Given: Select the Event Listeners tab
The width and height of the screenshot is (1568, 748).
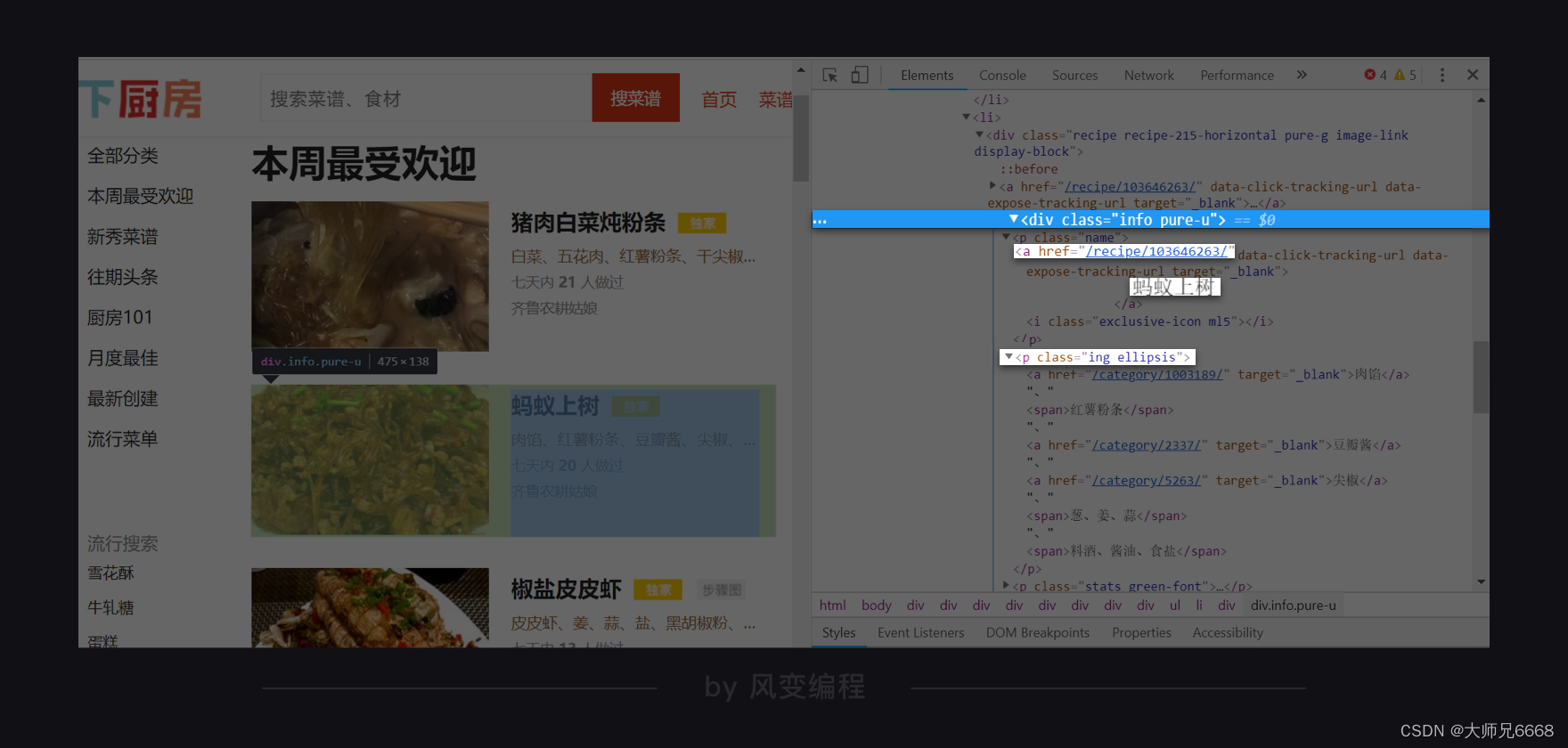Looking at the screenshot, I should click(x=920, y=633).
